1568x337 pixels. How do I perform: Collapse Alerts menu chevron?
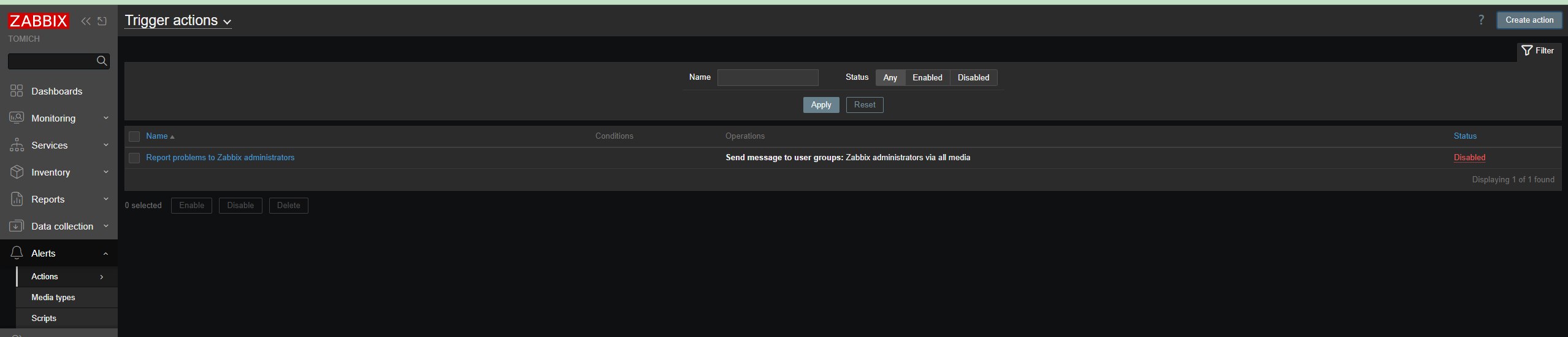pyautogui.click(x=105, y=254)
